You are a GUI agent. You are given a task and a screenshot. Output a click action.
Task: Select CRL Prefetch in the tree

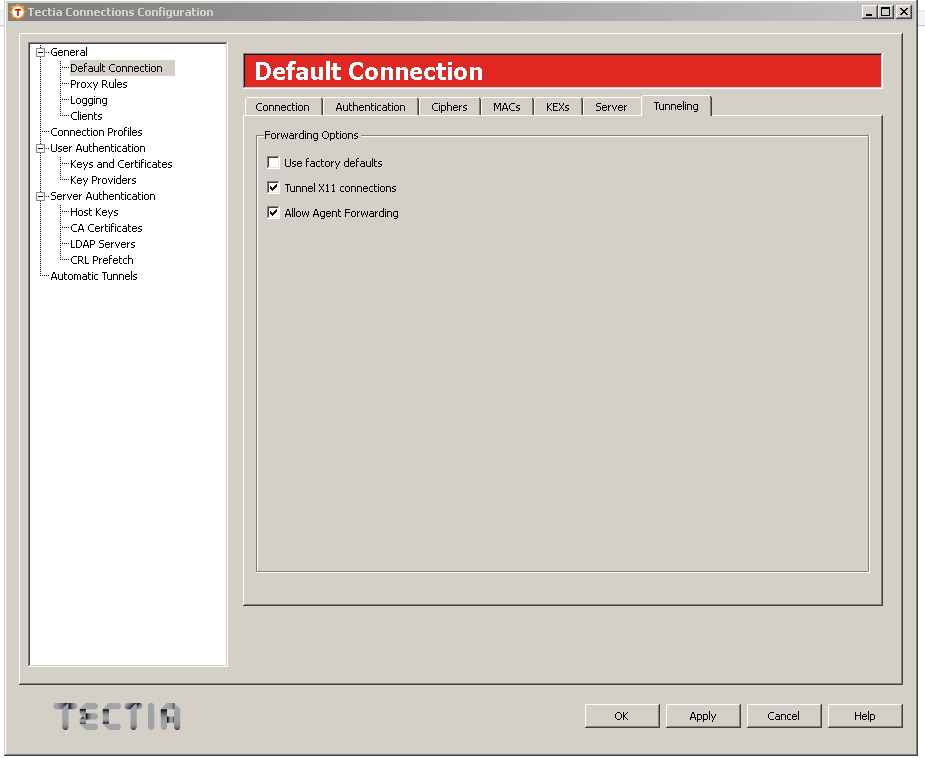(101, 260)
